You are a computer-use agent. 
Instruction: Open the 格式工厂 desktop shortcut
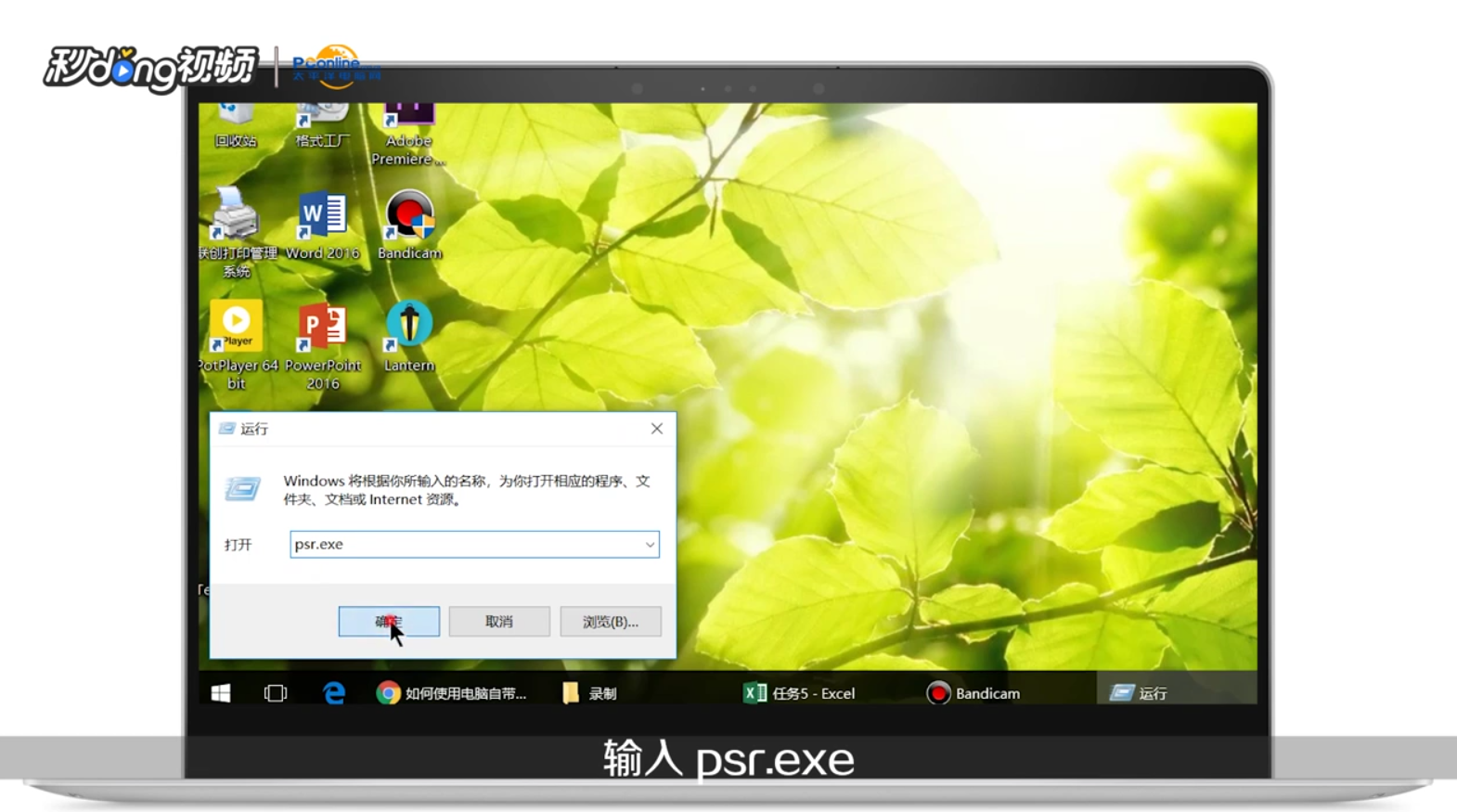point(322,125)
